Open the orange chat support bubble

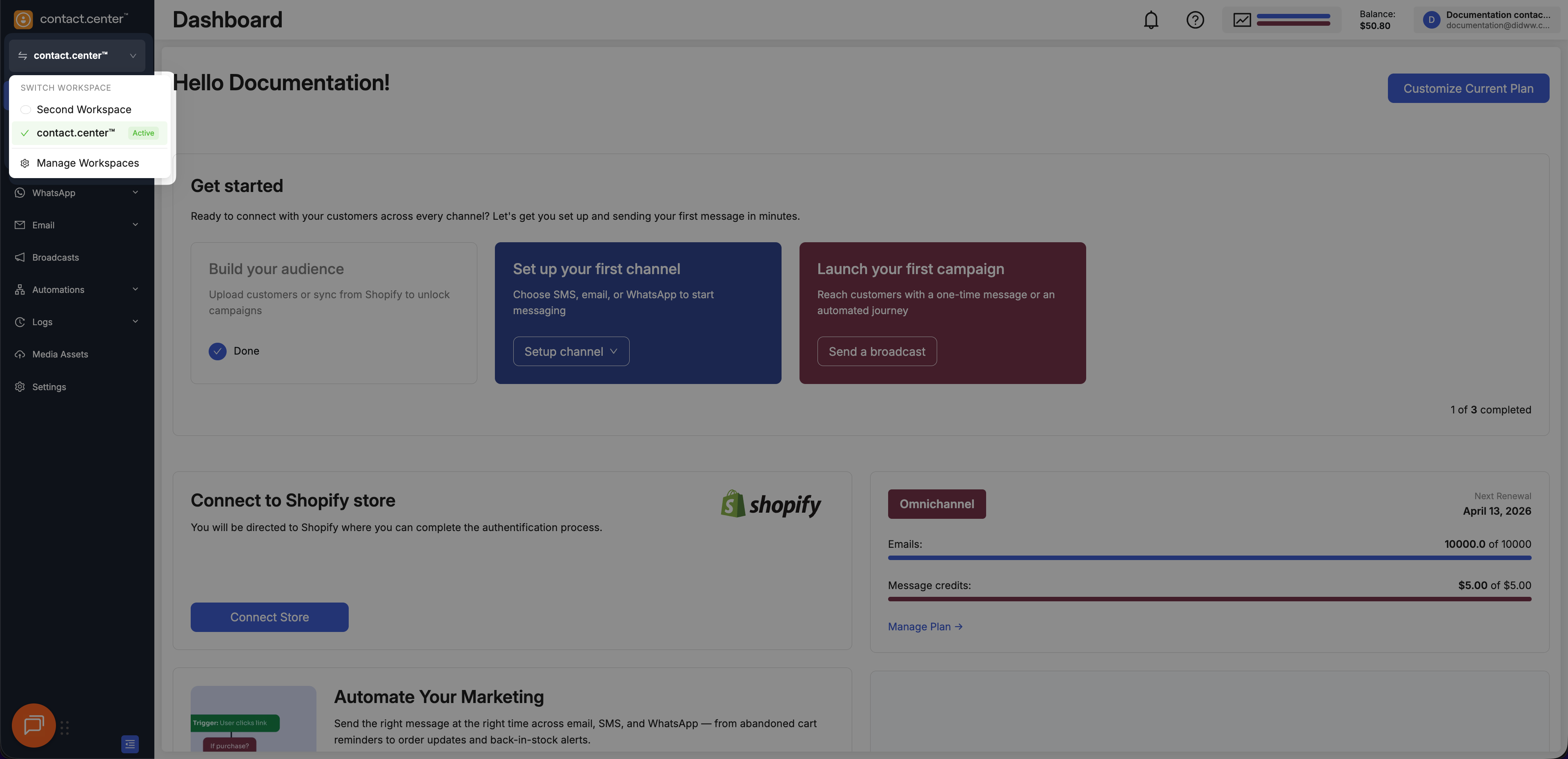tap(33, 725)
